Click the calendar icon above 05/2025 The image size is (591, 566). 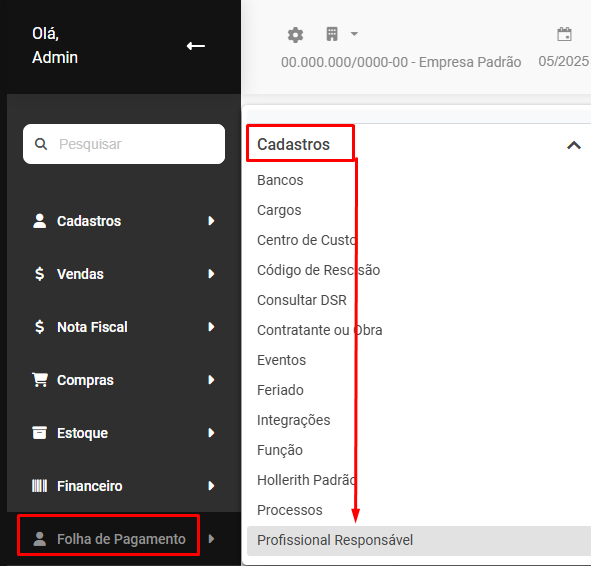pyautogui.click(x=564, y=34)
